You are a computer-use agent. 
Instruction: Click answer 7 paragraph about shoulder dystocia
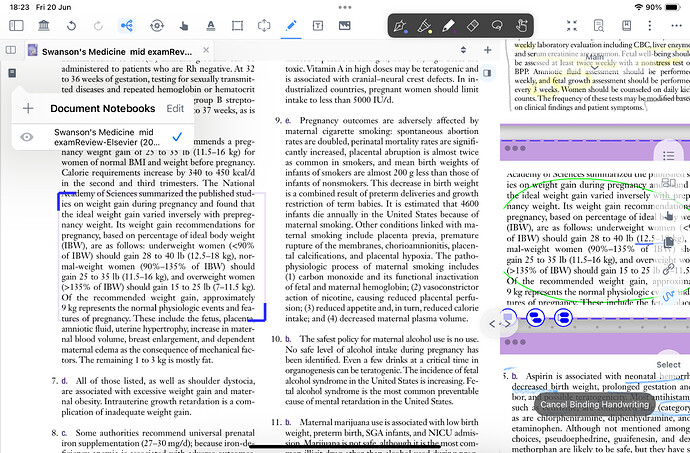tap(153, 396)
